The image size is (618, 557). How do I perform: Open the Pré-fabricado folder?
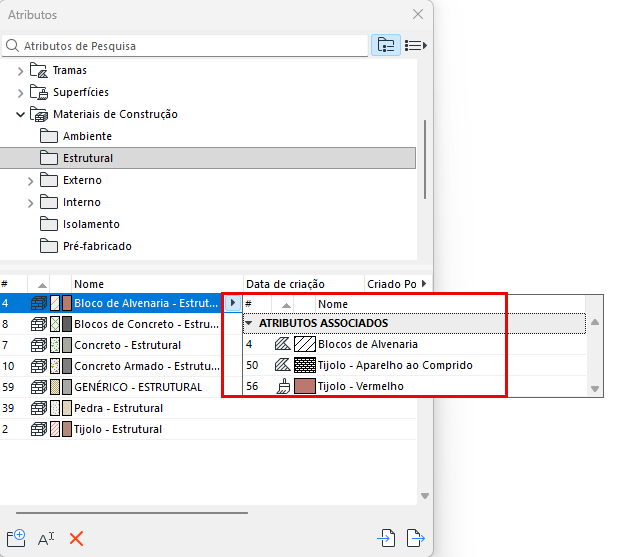click(x=97, y=246)
